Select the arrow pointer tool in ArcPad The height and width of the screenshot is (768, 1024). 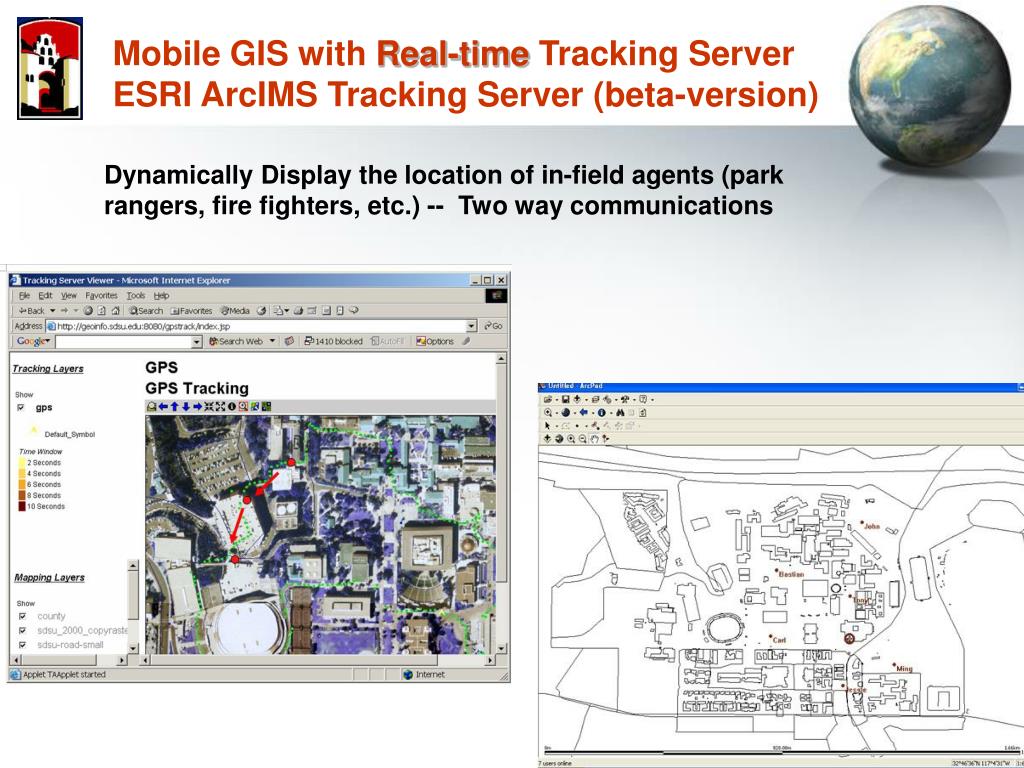(547, 426)
